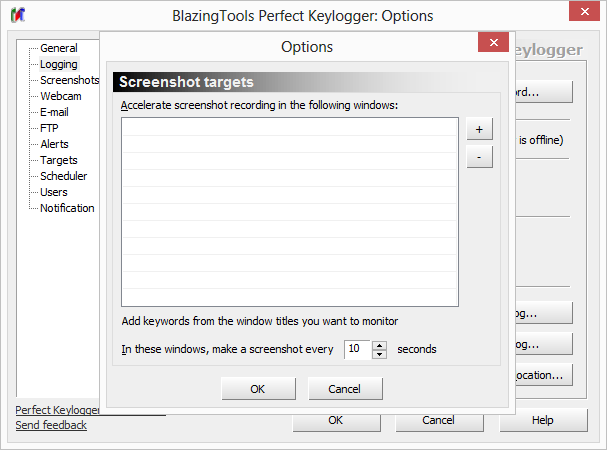Decrease the screenshot interval with the down arrow
Viewport: 607px width, 450px height.
[379, 354]
